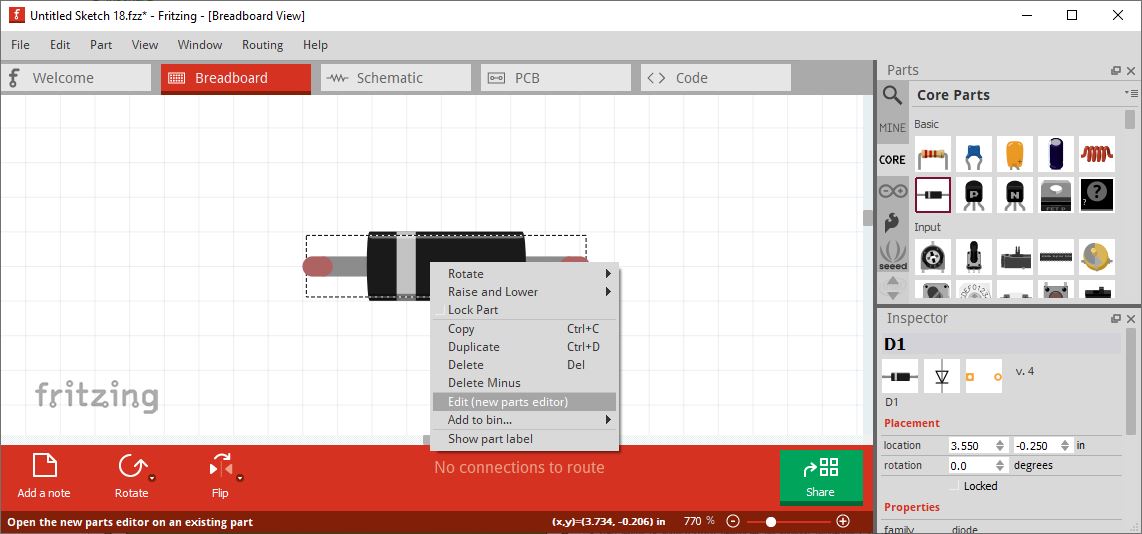The image size is (1142, 534).
Task: Select the dark electrolytic capacitor part
Action: [x=1055, y=154]
